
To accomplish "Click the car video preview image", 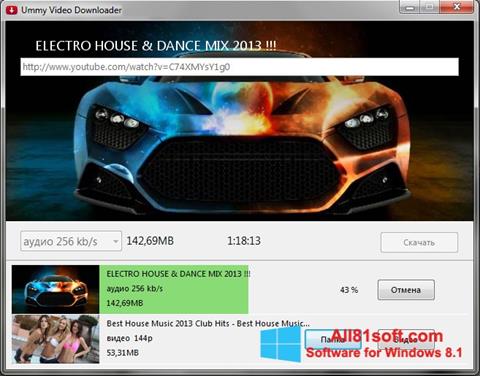I will coord(239,121).
